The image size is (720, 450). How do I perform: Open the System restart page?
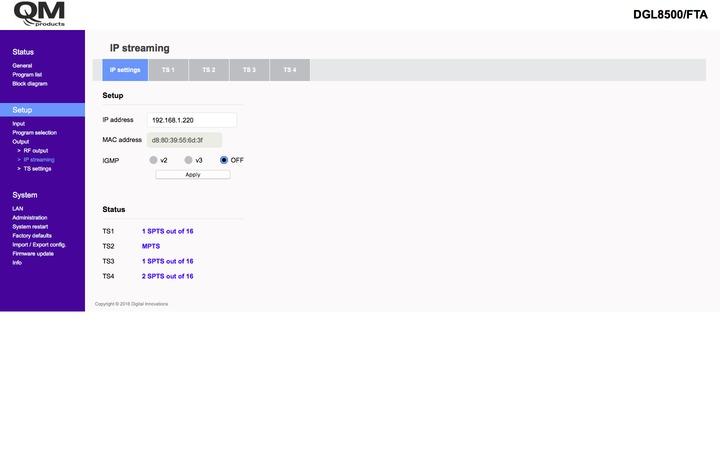[x=30, y=227]
